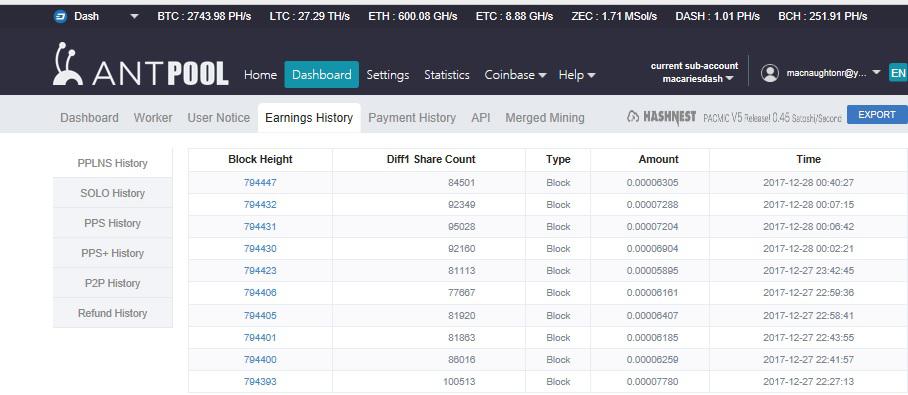The height and width of the screenshot is (395, 908).
Task: Switch to the Dashboard sub-tab
Action: pos(89,118)
